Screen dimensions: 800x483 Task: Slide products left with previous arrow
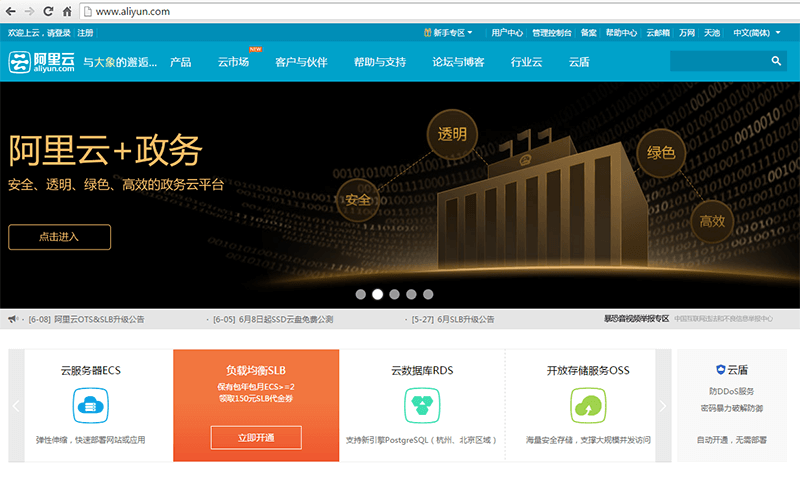16,406
